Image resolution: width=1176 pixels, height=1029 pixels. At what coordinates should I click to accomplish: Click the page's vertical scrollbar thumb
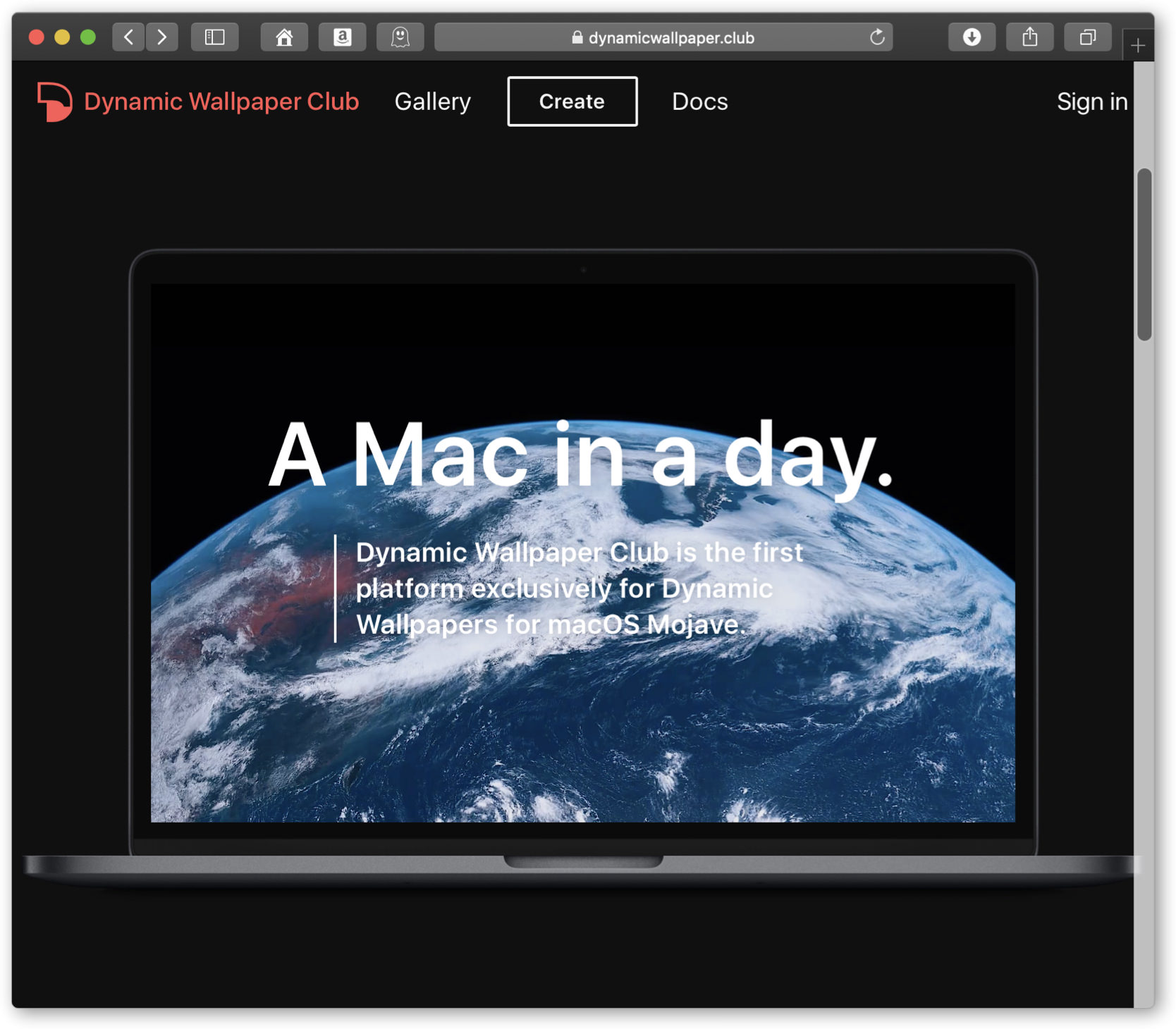click(1144, 254)
